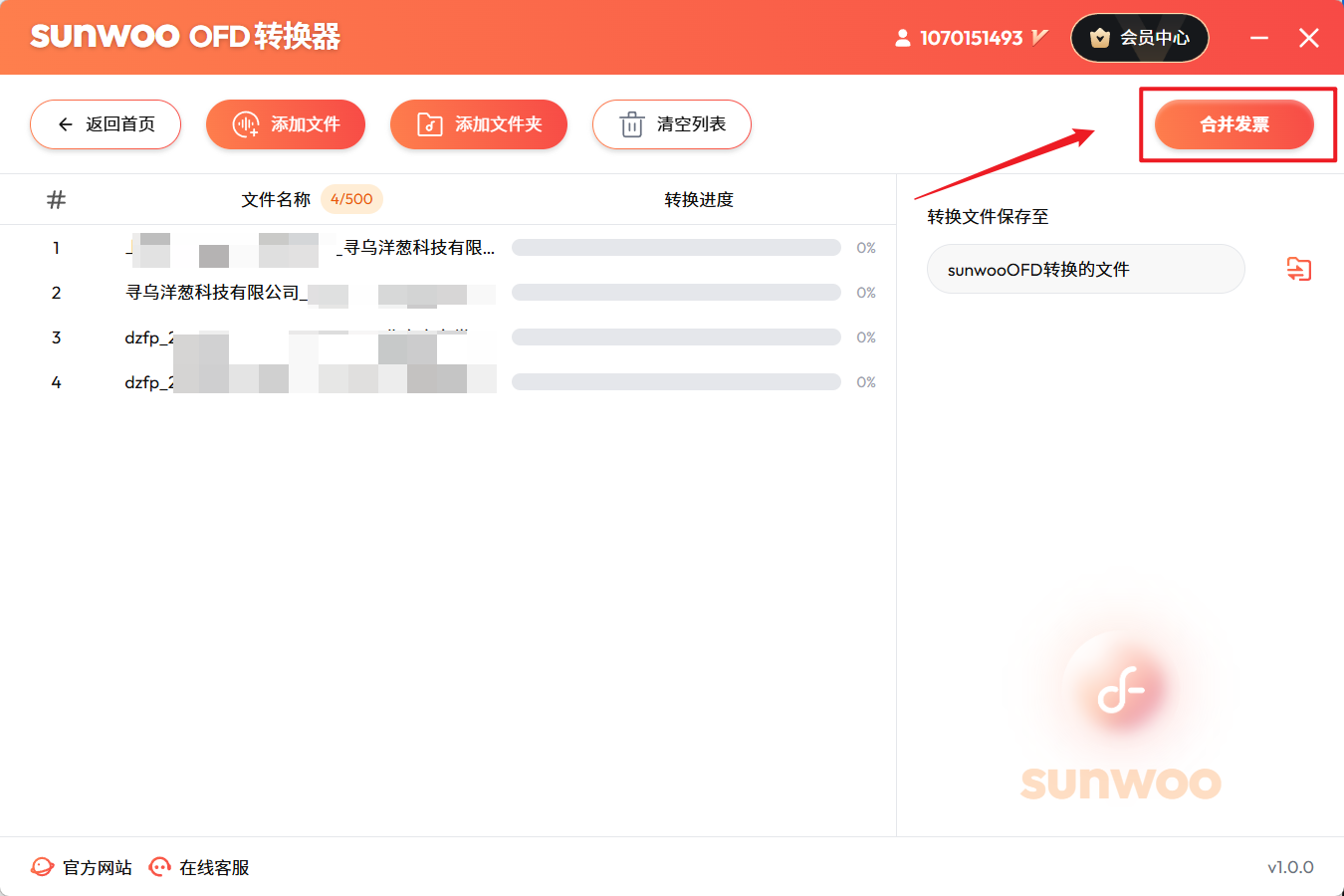Click the 转换进度 column header
This screenshot has height=896, width=1344.
click(x=699, y=200)
